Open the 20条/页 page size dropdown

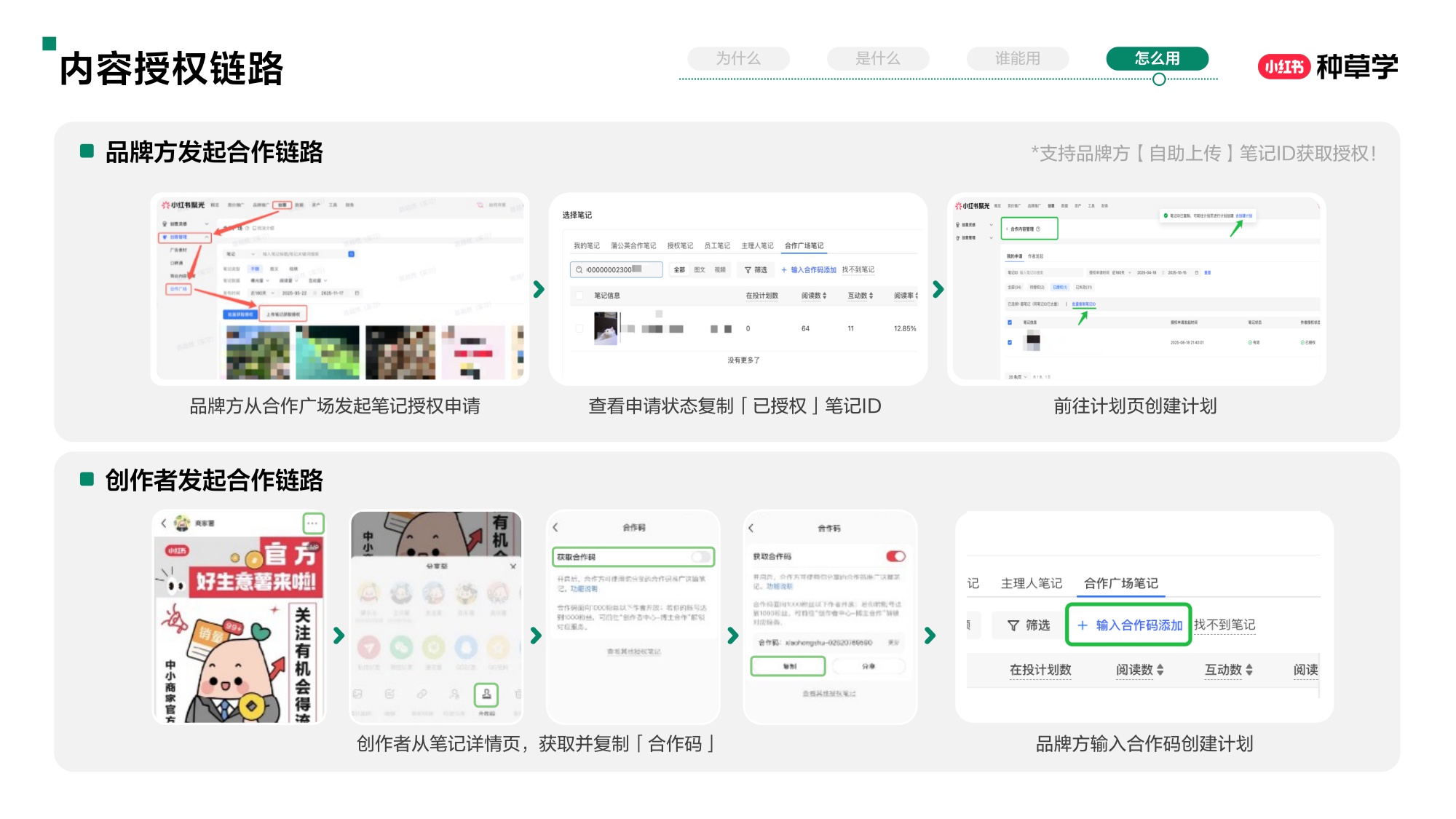pos(1017,377)
